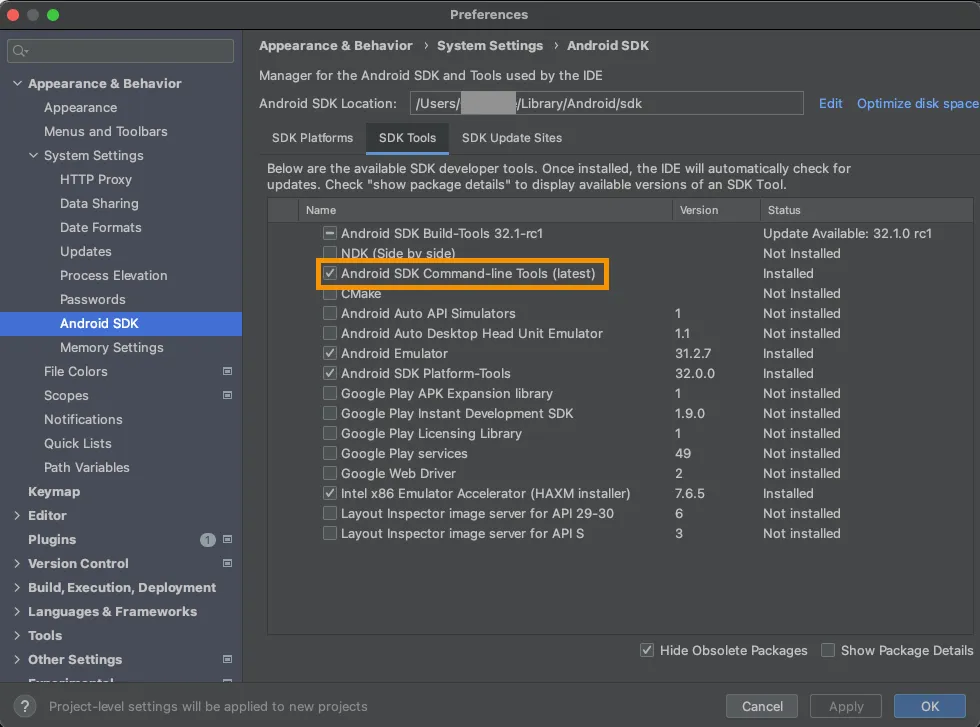
Task: Click the Cancel button
Action: pos(762,706)
